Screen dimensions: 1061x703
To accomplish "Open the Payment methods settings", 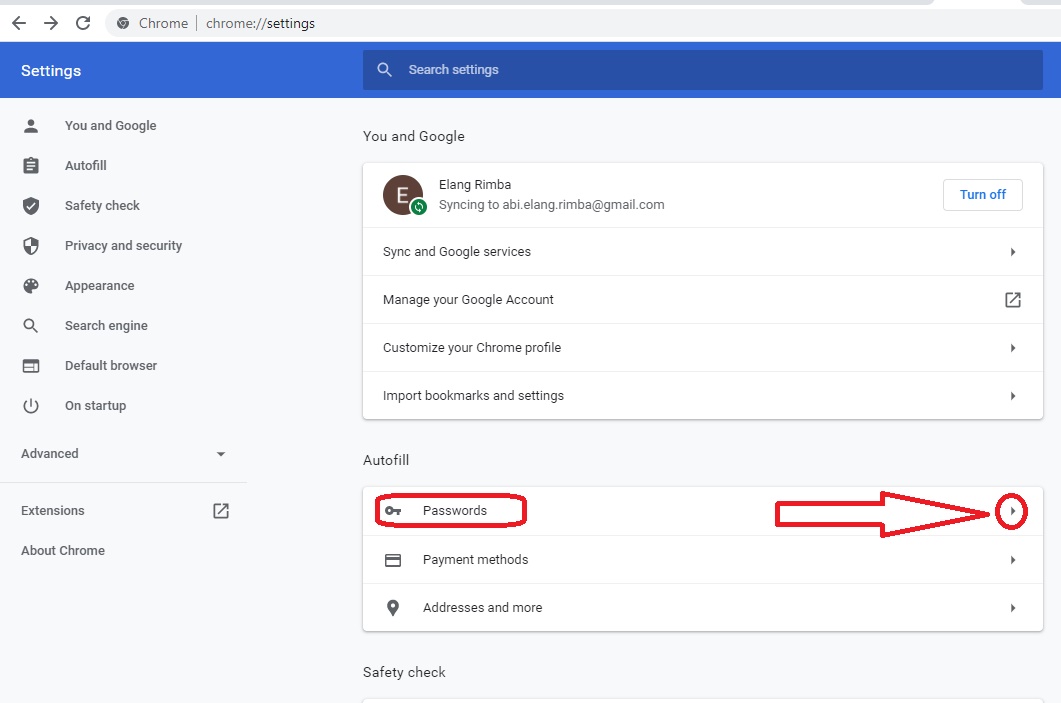I will point(702,560).
